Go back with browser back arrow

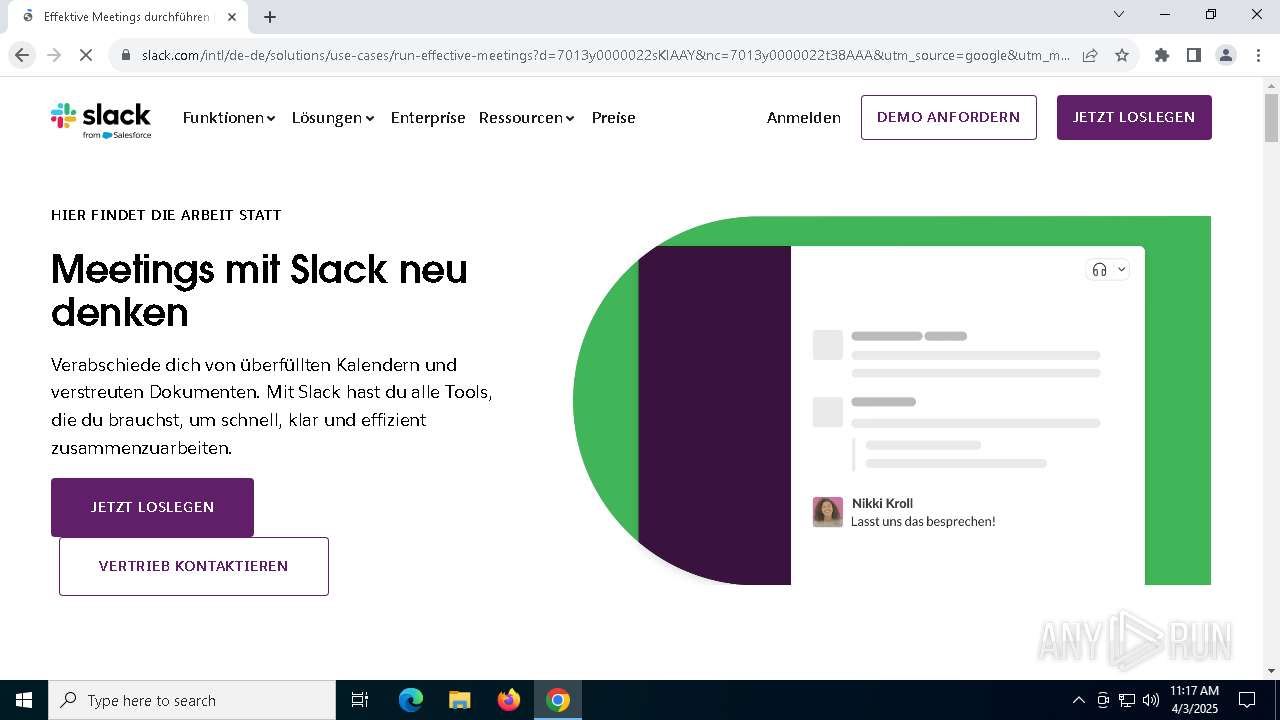pyautogui.click(x=22, y=55)
